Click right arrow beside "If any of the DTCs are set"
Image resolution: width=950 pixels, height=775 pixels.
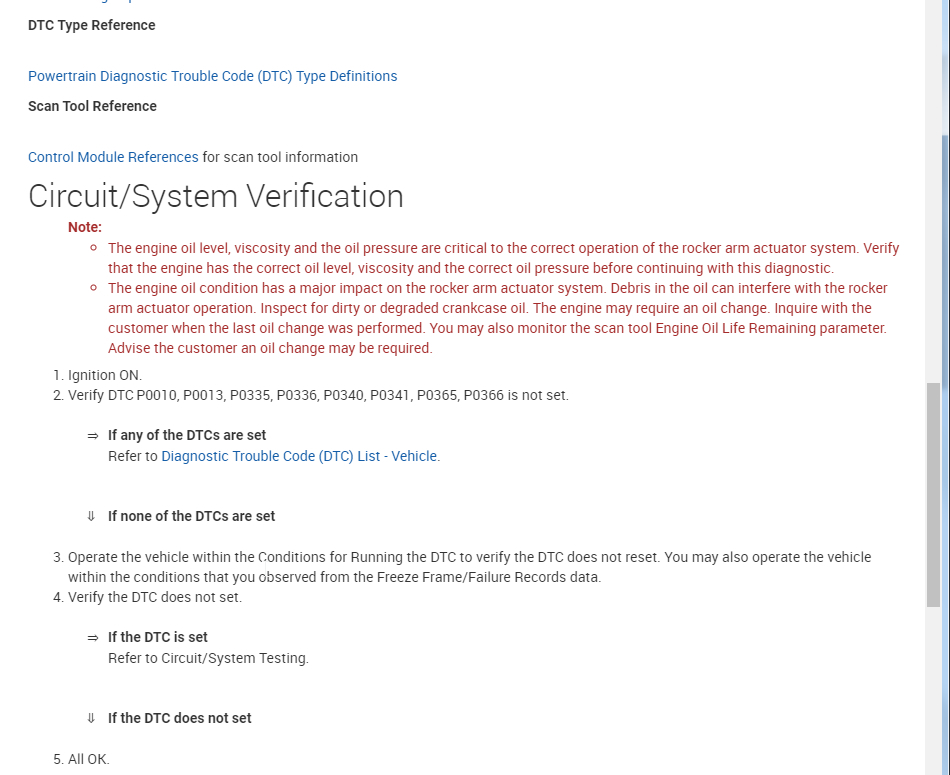pos(92,436)
